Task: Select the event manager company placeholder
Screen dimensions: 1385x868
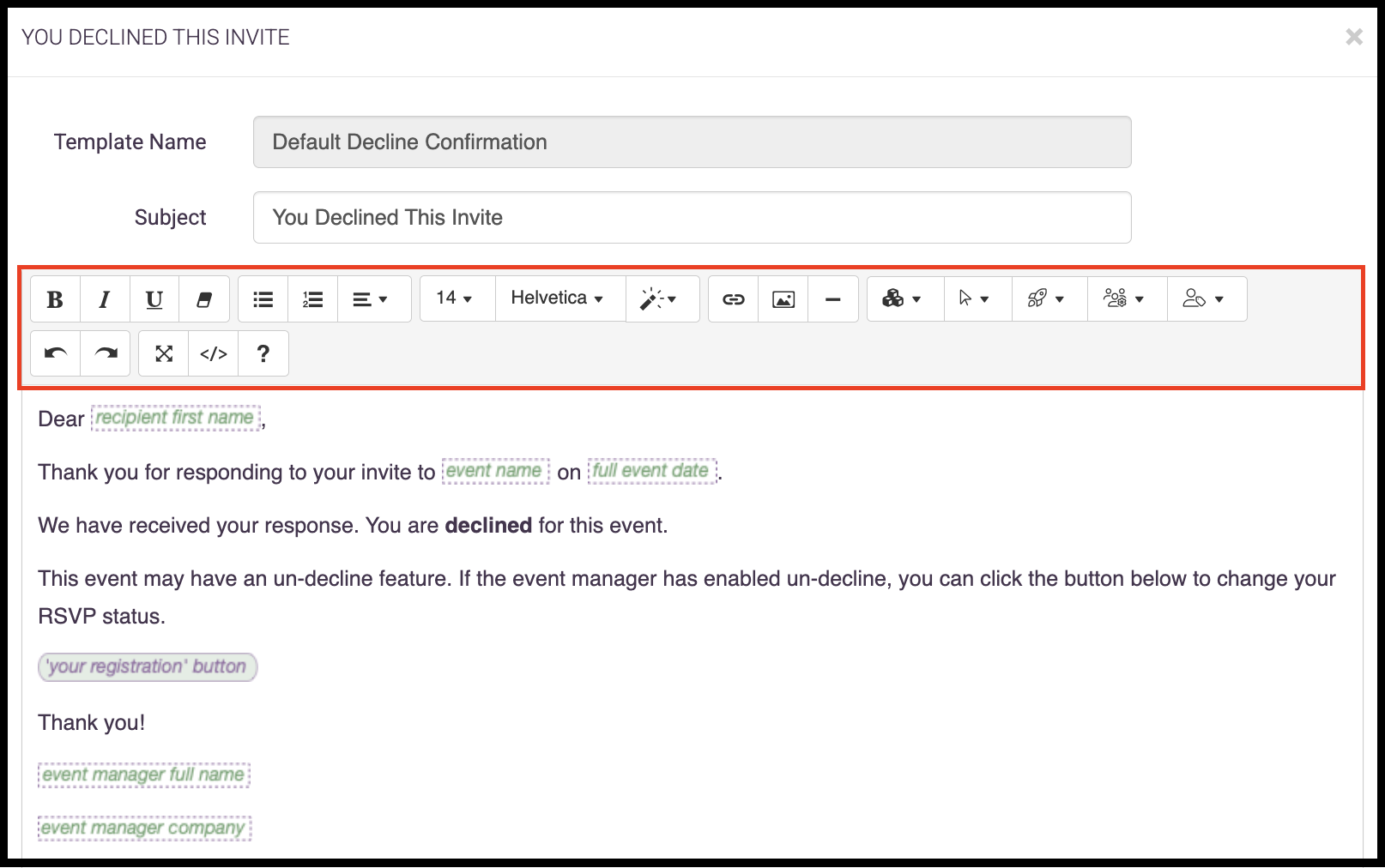Action: tap(144, 828)
